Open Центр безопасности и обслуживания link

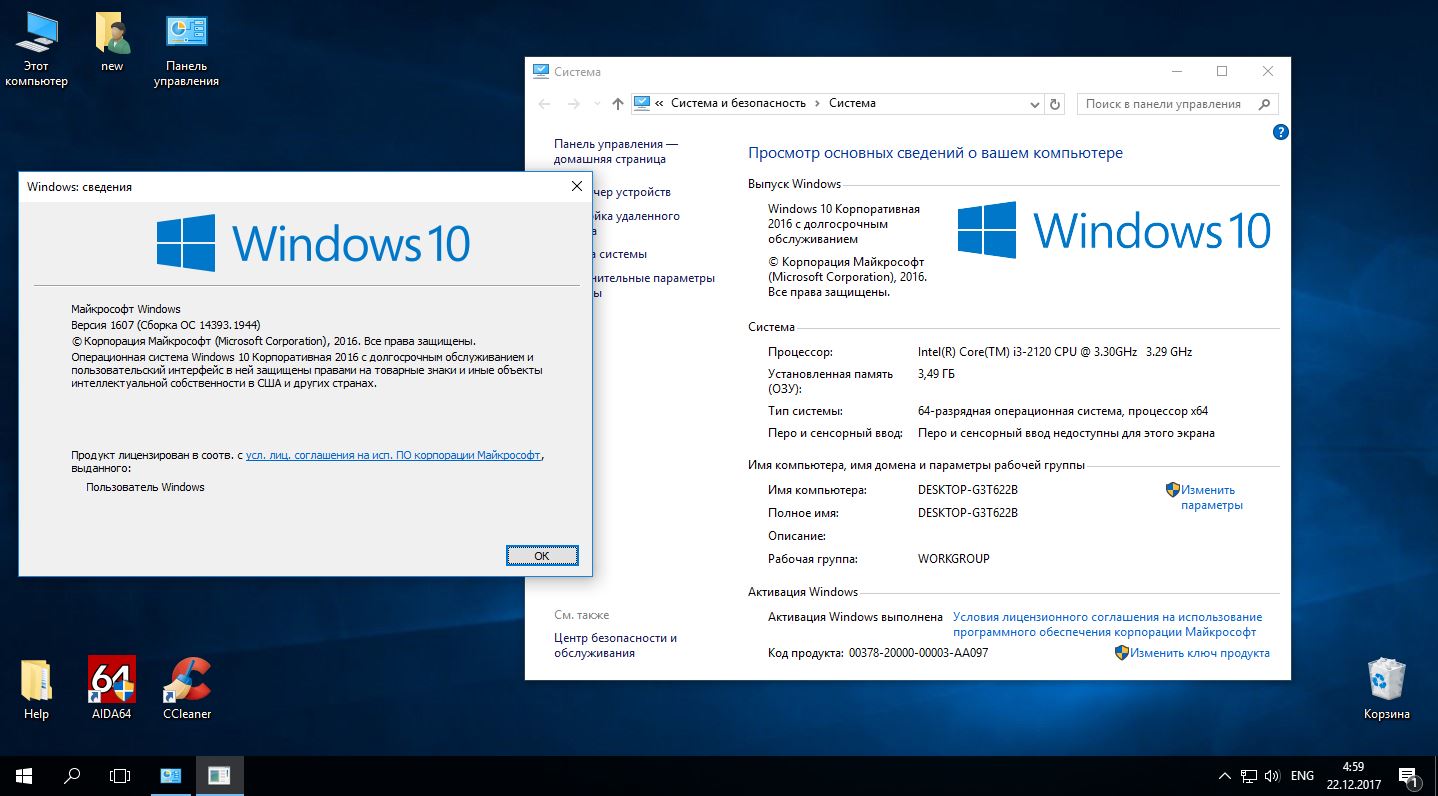point(616,645)
